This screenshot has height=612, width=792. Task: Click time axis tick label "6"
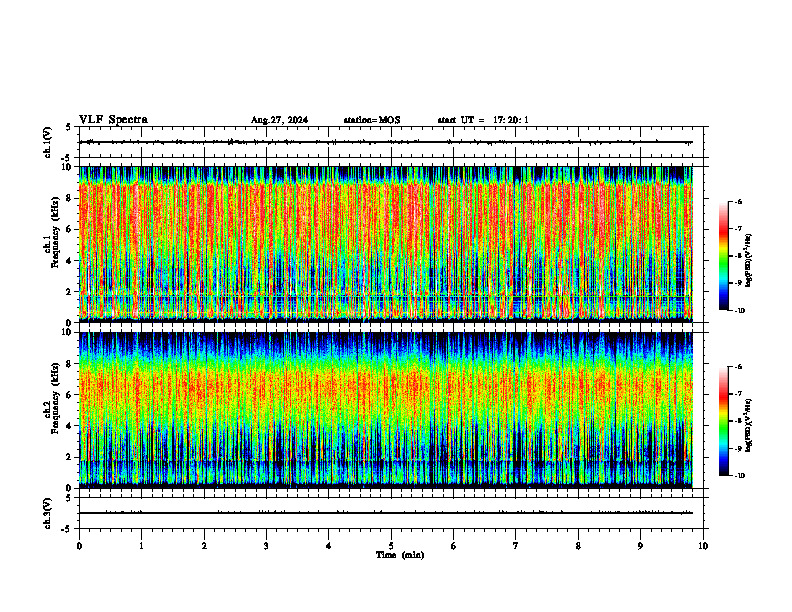[454, 546]
